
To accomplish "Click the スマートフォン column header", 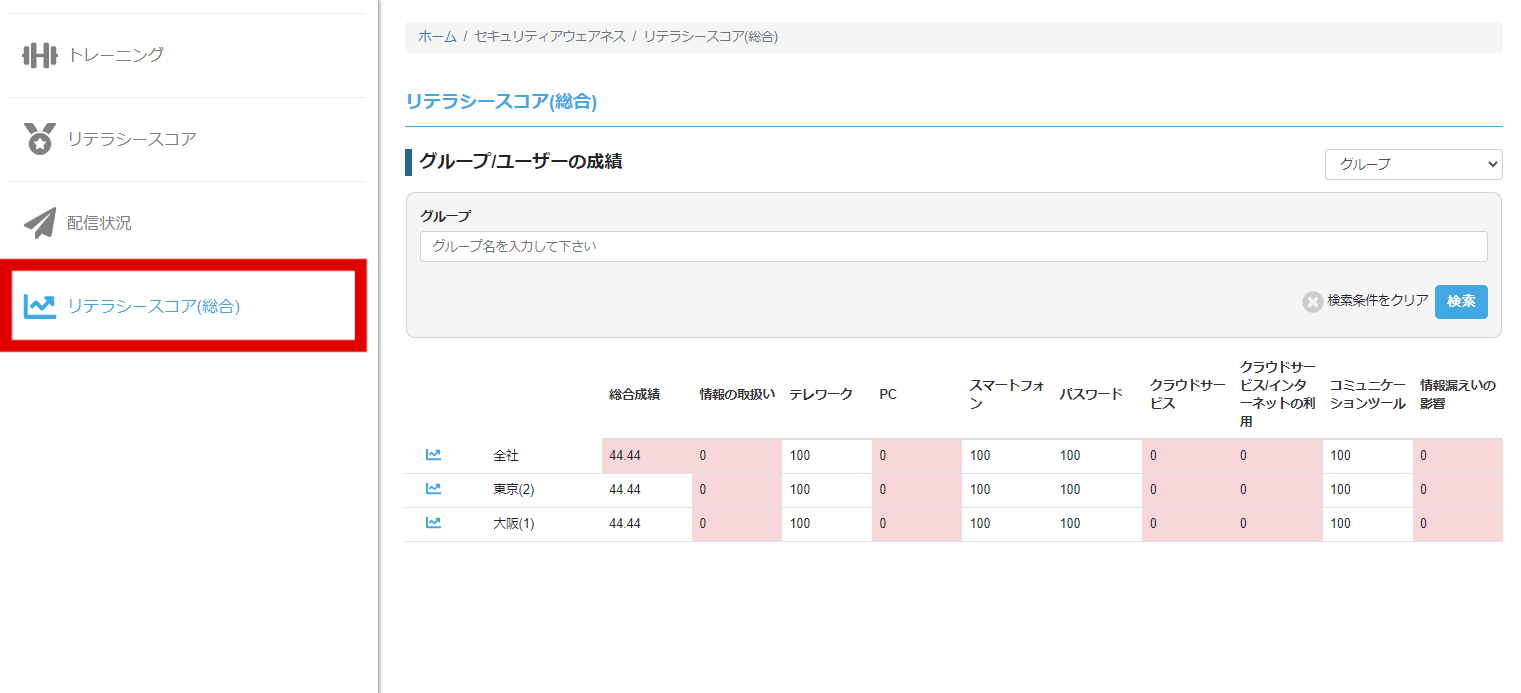I will coord(1007,394).
